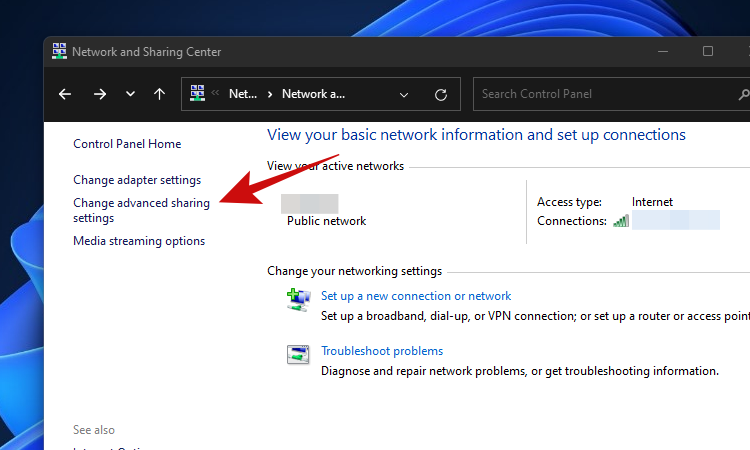
Task: Go up one level with up arrow
Action: (159, 94)
